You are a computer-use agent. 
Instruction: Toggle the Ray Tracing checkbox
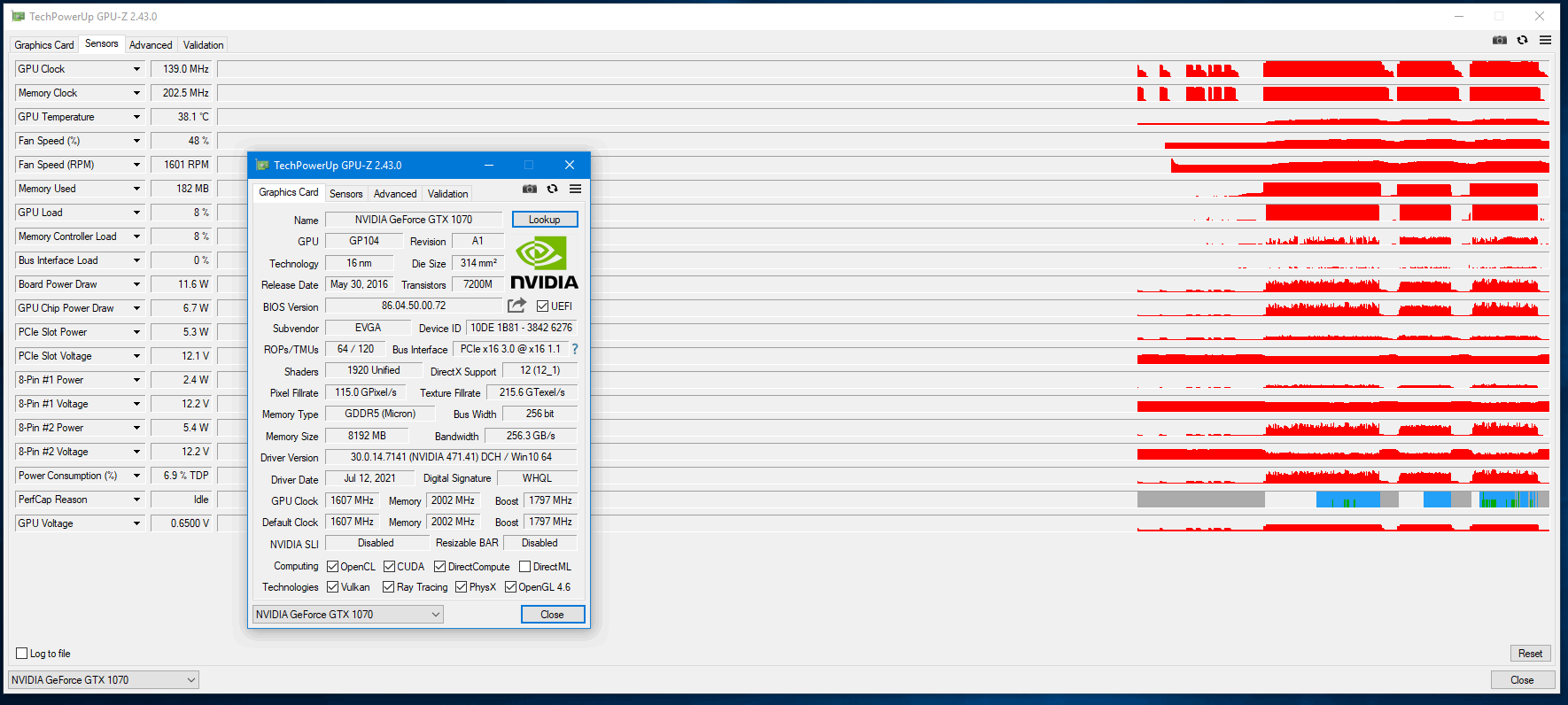388,587
